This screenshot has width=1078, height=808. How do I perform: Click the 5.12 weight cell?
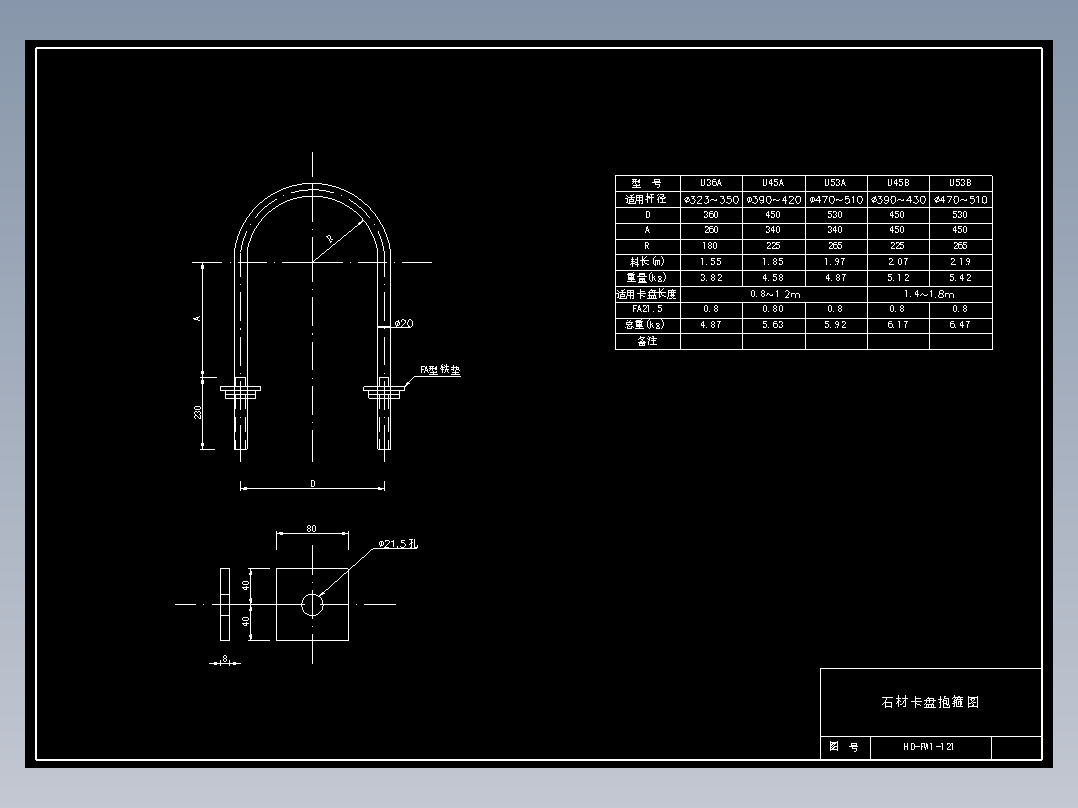tap(898, 278)
